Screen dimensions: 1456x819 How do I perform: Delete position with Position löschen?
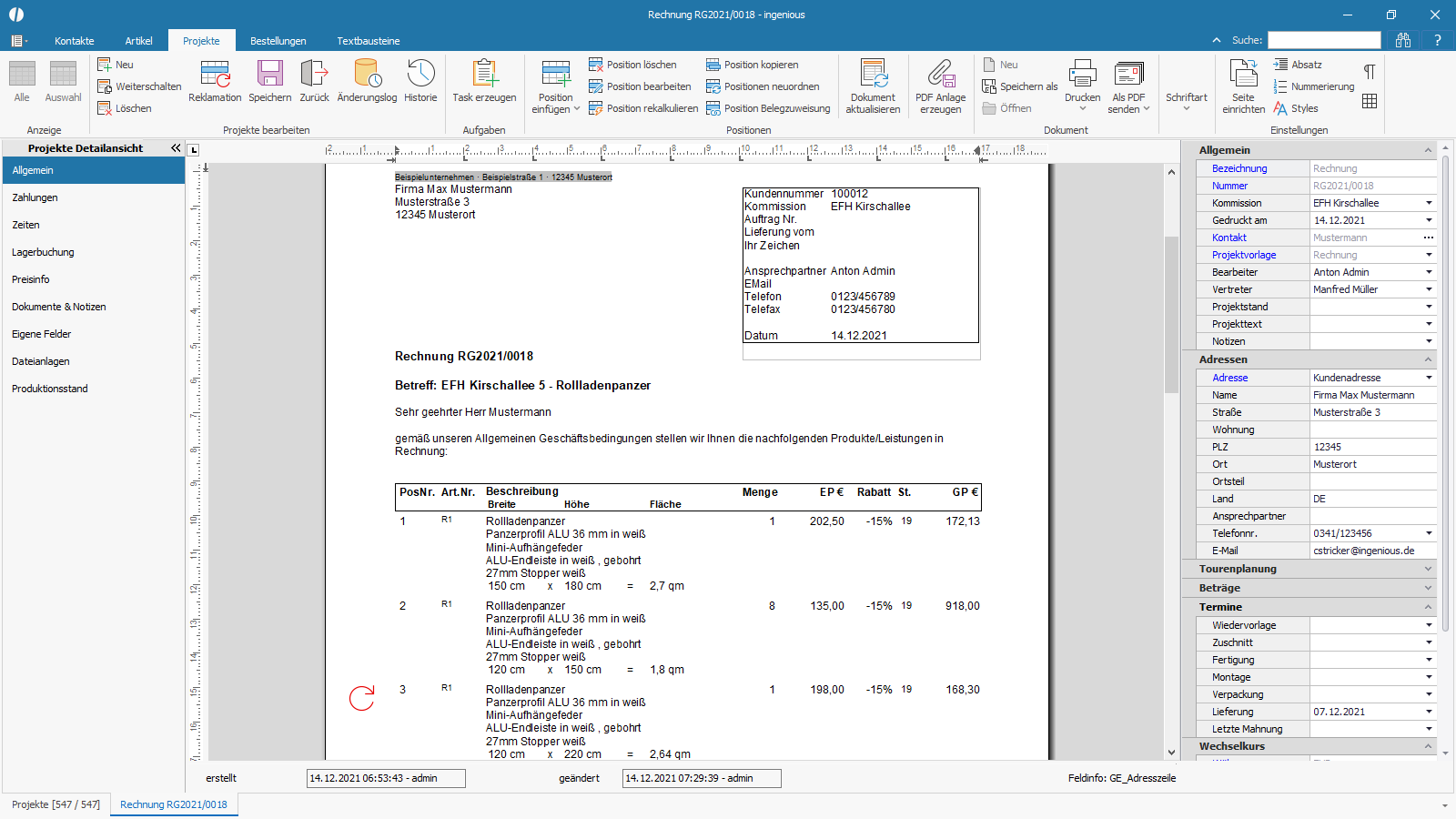(x=632, y=65)
